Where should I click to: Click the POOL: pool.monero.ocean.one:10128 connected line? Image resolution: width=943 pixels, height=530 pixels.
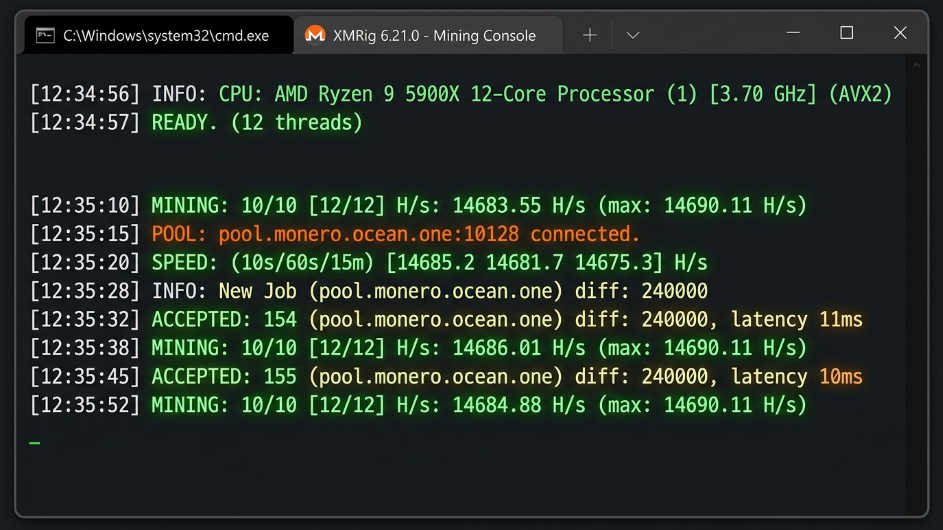(x=334, y=233)
